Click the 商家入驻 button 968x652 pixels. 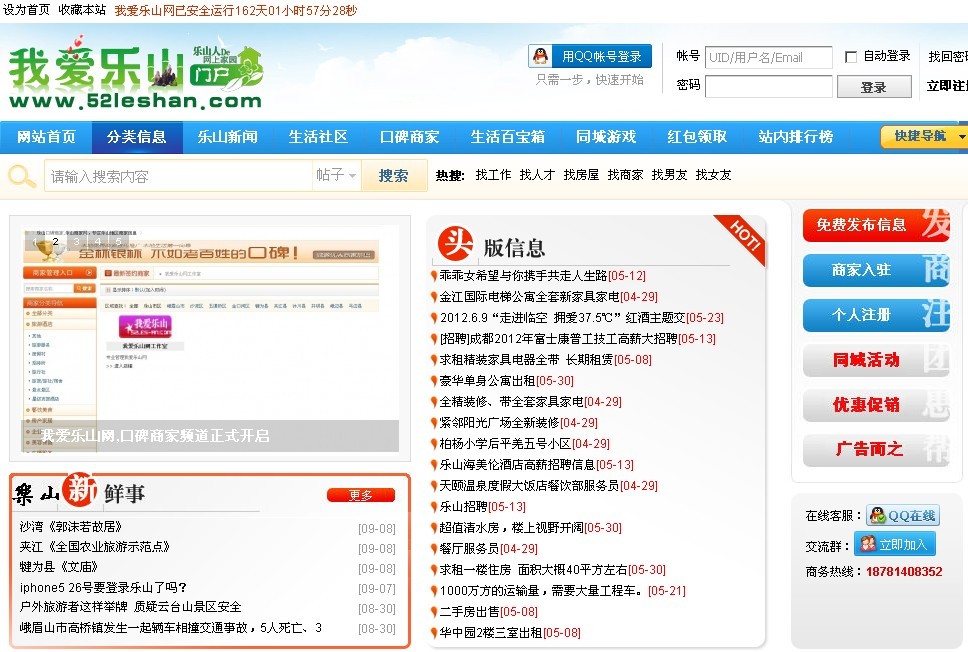tap(876, 270)
